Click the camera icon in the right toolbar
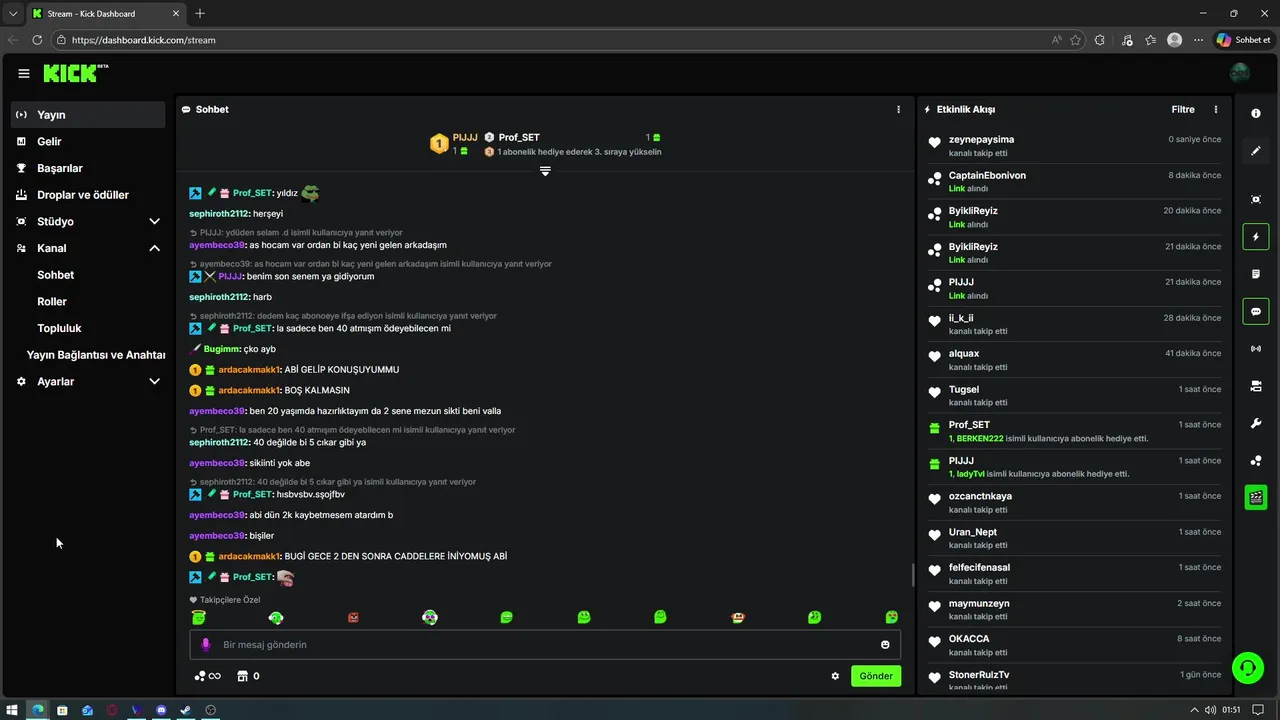1280x720 pixels. [1256, 386]
